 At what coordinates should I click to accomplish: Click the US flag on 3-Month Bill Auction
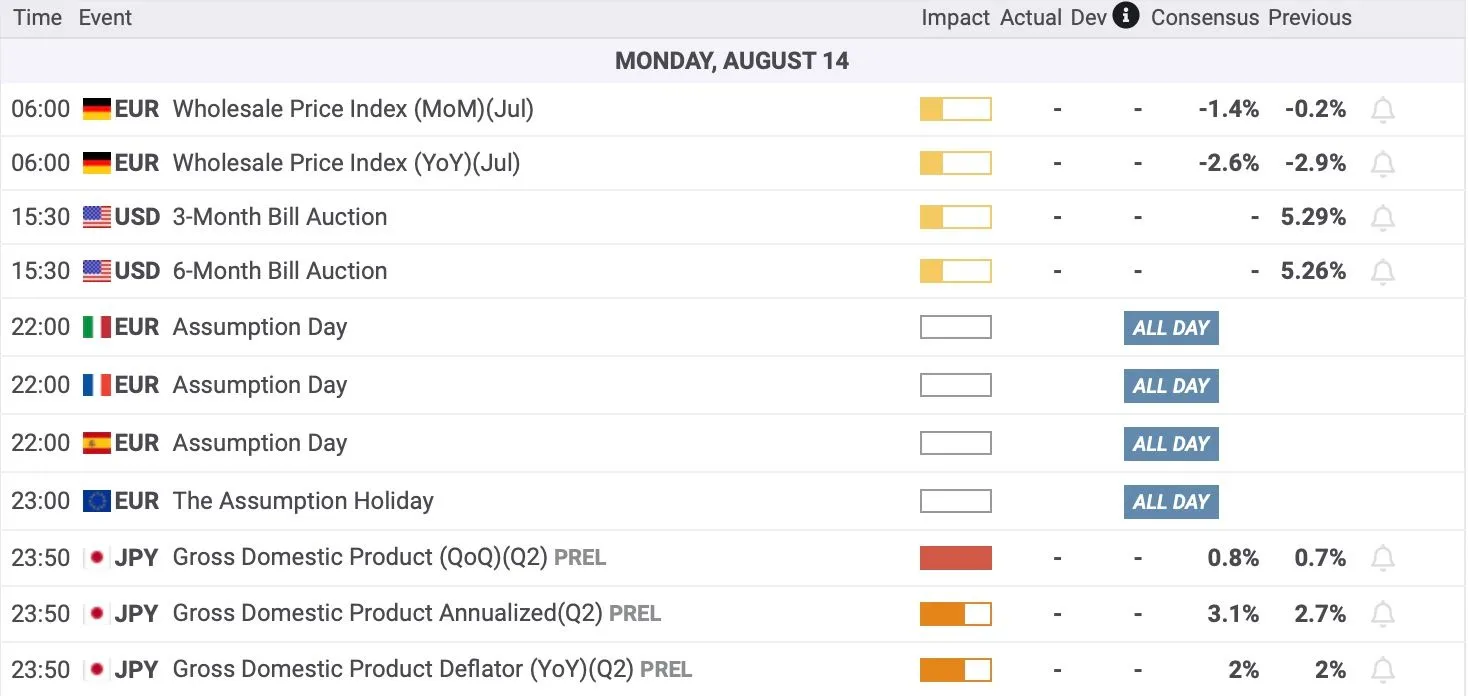(x=96, y=217)
